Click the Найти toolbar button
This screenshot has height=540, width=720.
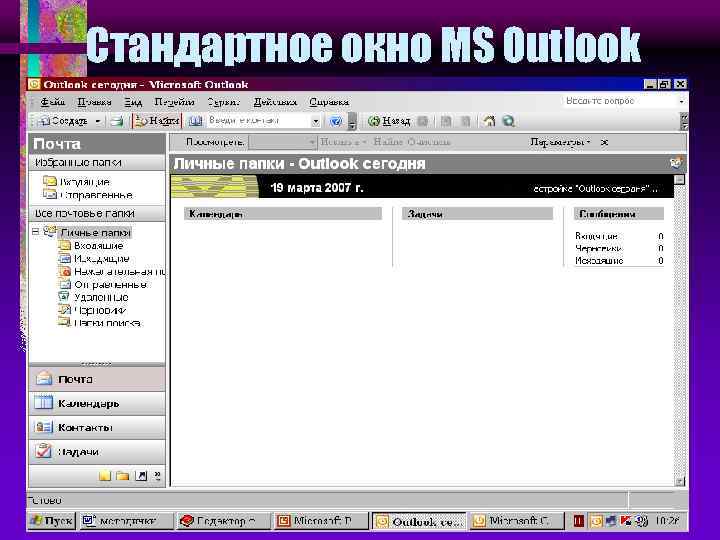pos(157,121)
